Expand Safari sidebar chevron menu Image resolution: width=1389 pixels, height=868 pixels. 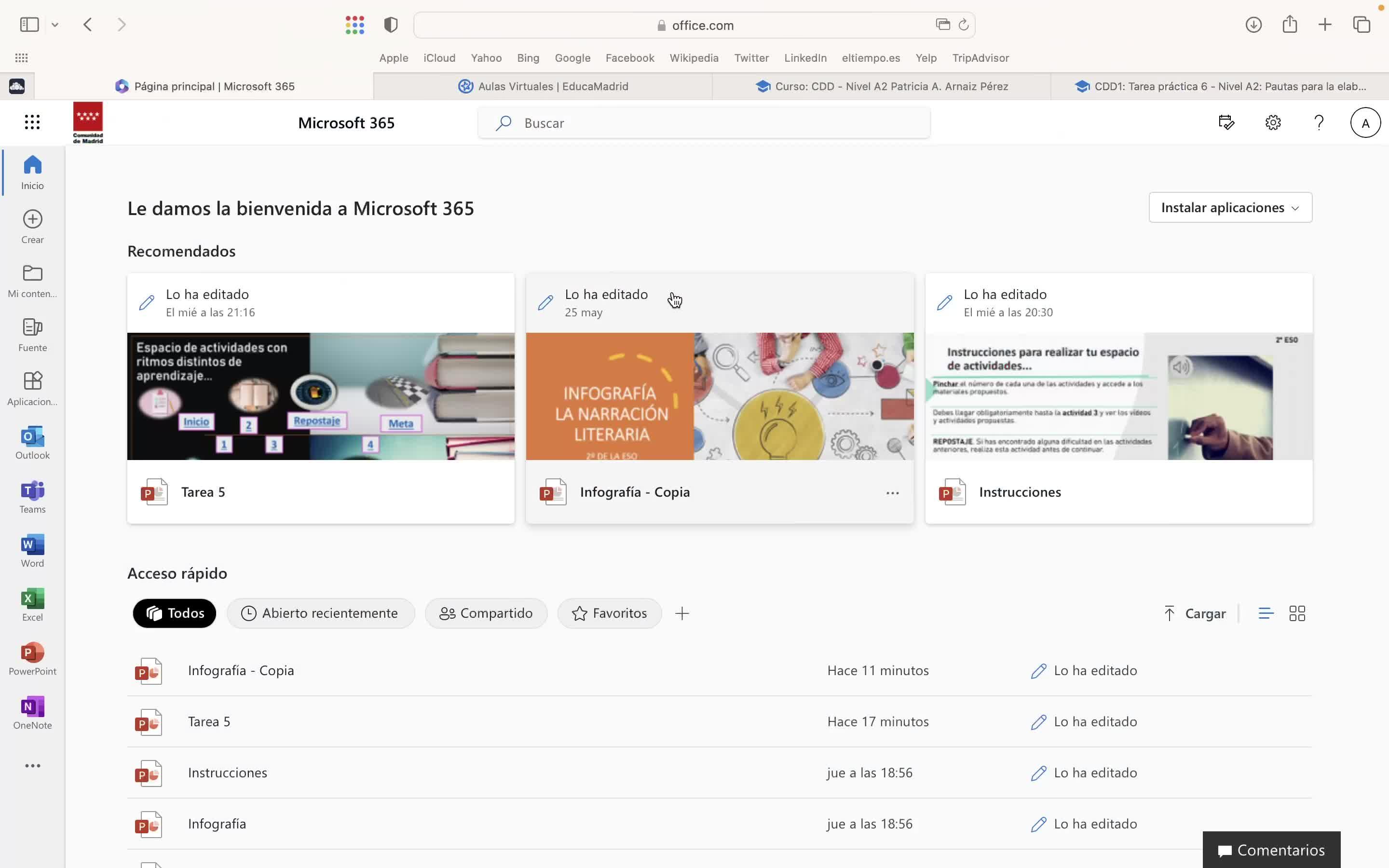tap(55, 25)
